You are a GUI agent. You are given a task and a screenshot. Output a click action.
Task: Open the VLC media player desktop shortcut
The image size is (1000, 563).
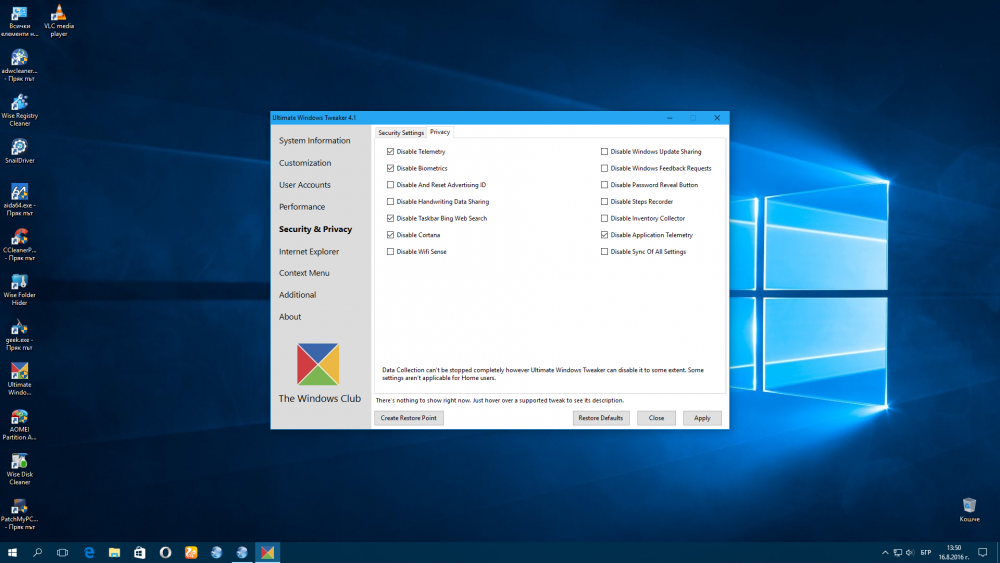(x=59, y=20)
